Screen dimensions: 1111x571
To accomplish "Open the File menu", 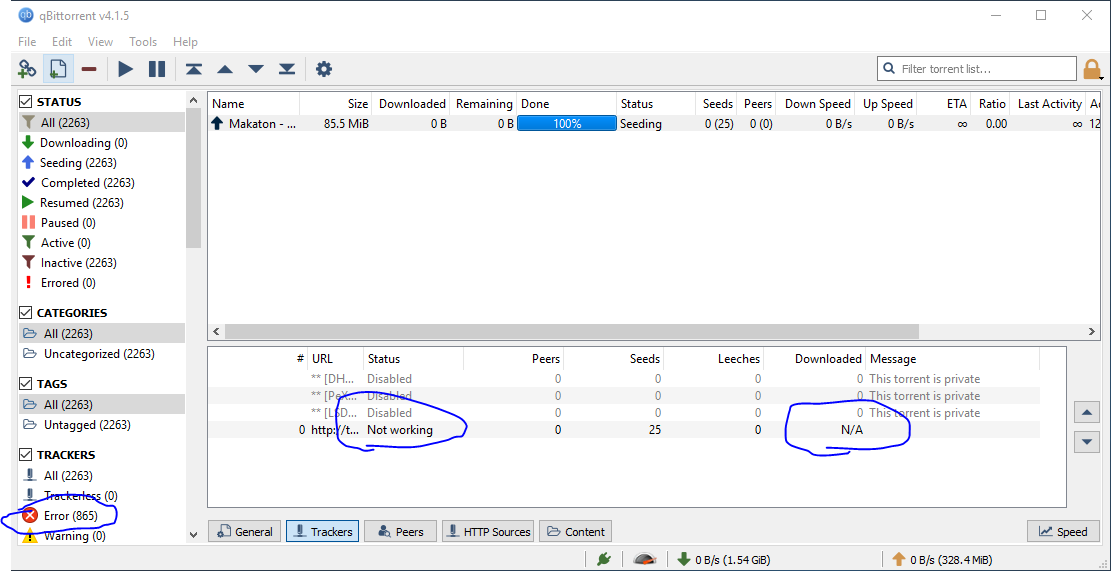I will (27, 42).
